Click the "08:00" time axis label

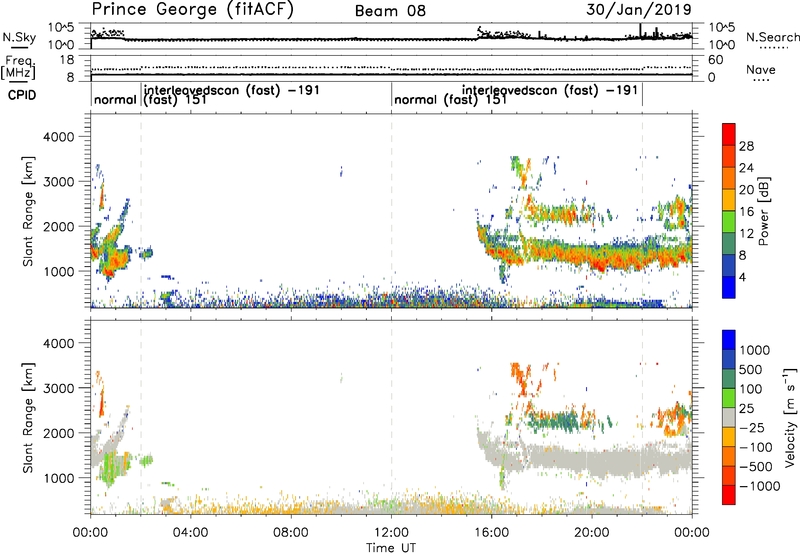point(291,533)
